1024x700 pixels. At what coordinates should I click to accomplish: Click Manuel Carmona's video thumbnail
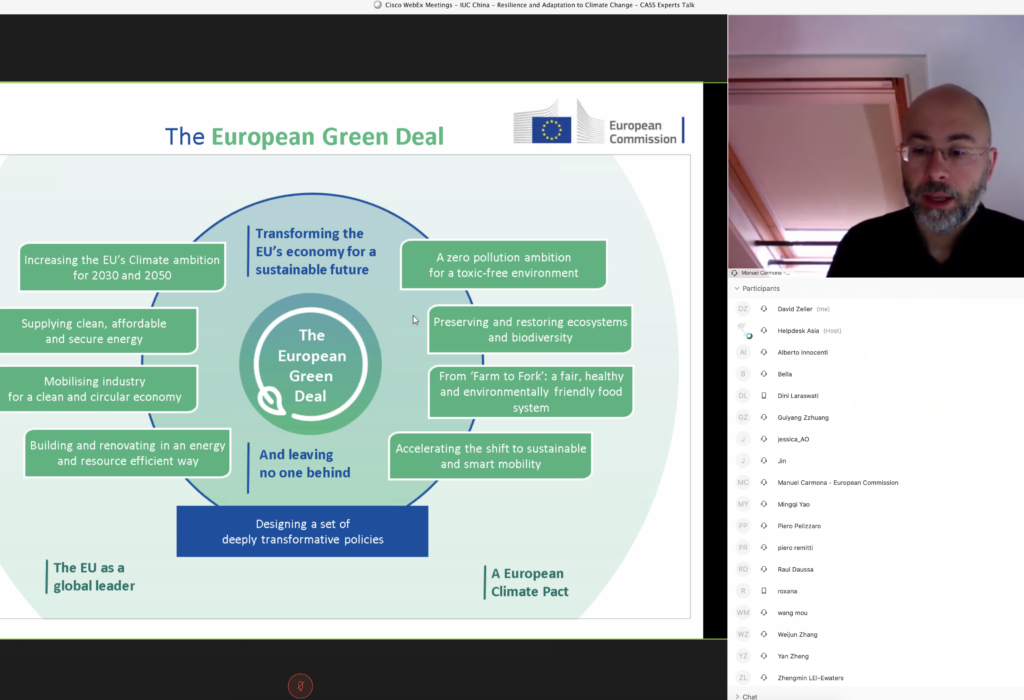click(876, 140)
